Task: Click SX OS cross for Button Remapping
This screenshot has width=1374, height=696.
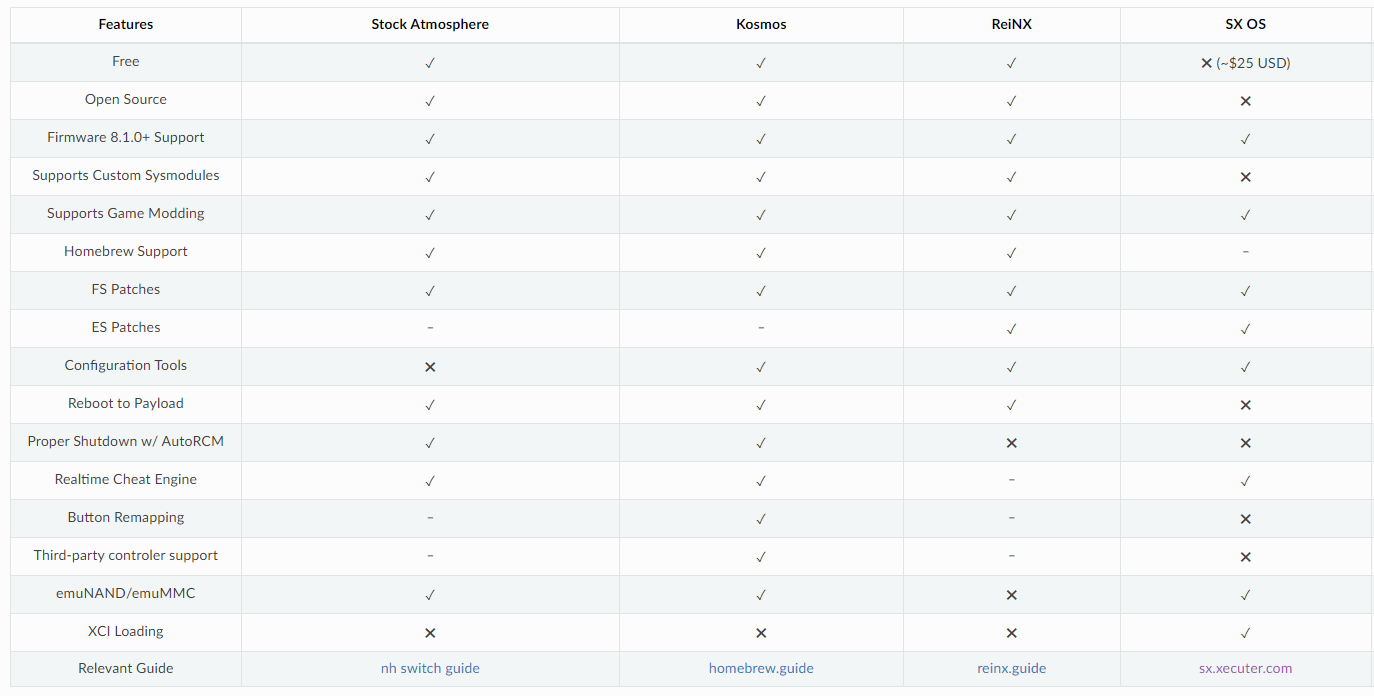Action: coord(1246,519)
